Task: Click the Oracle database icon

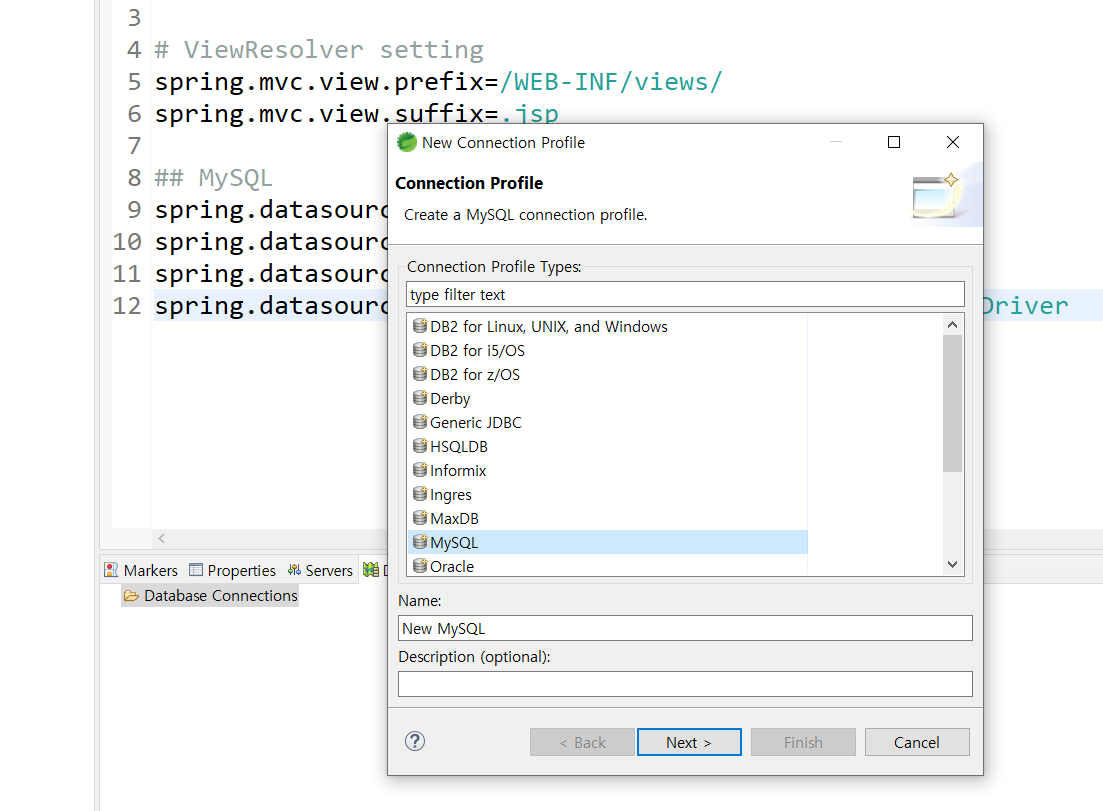Action: point(420,566)
